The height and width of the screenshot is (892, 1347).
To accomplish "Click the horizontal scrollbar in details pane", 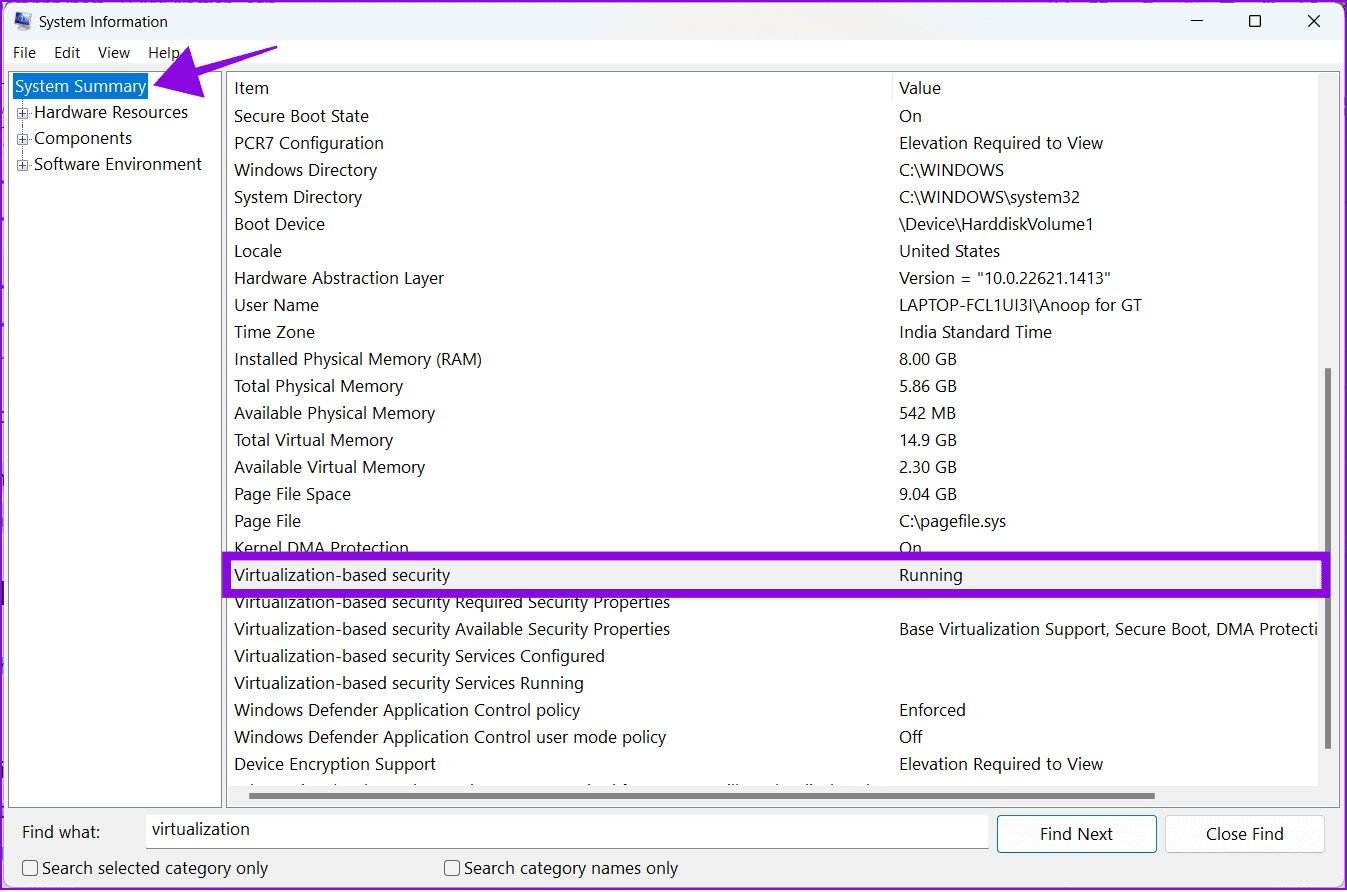I will click(x=700, y=796).
